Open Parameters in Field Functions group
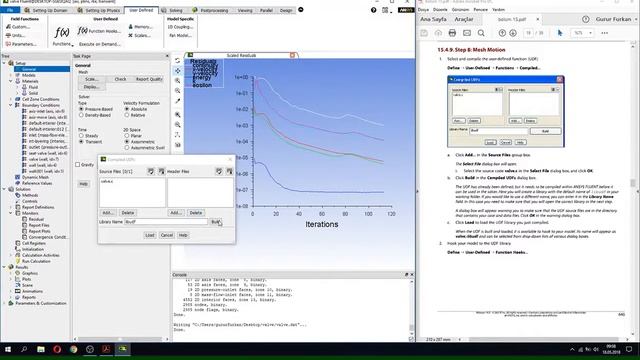This screenshot has width=640, height=360. point(21,44)
